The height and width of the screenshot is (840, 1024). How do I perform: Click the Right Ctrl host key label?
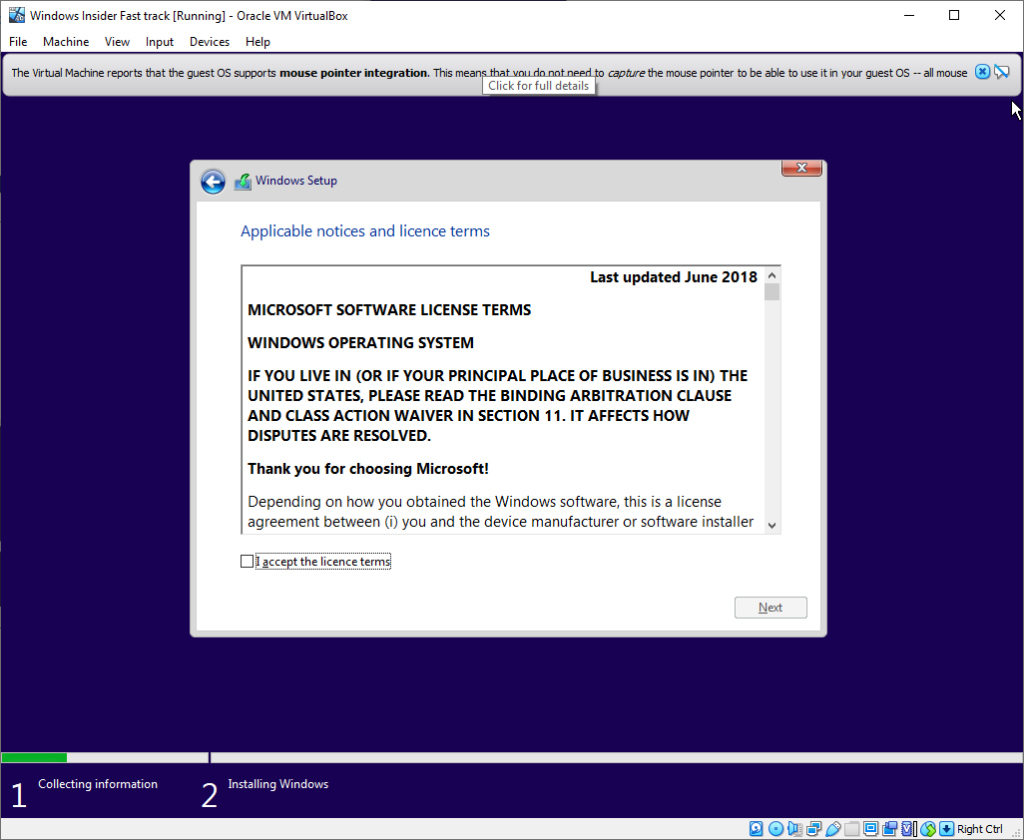click(980, 829)
